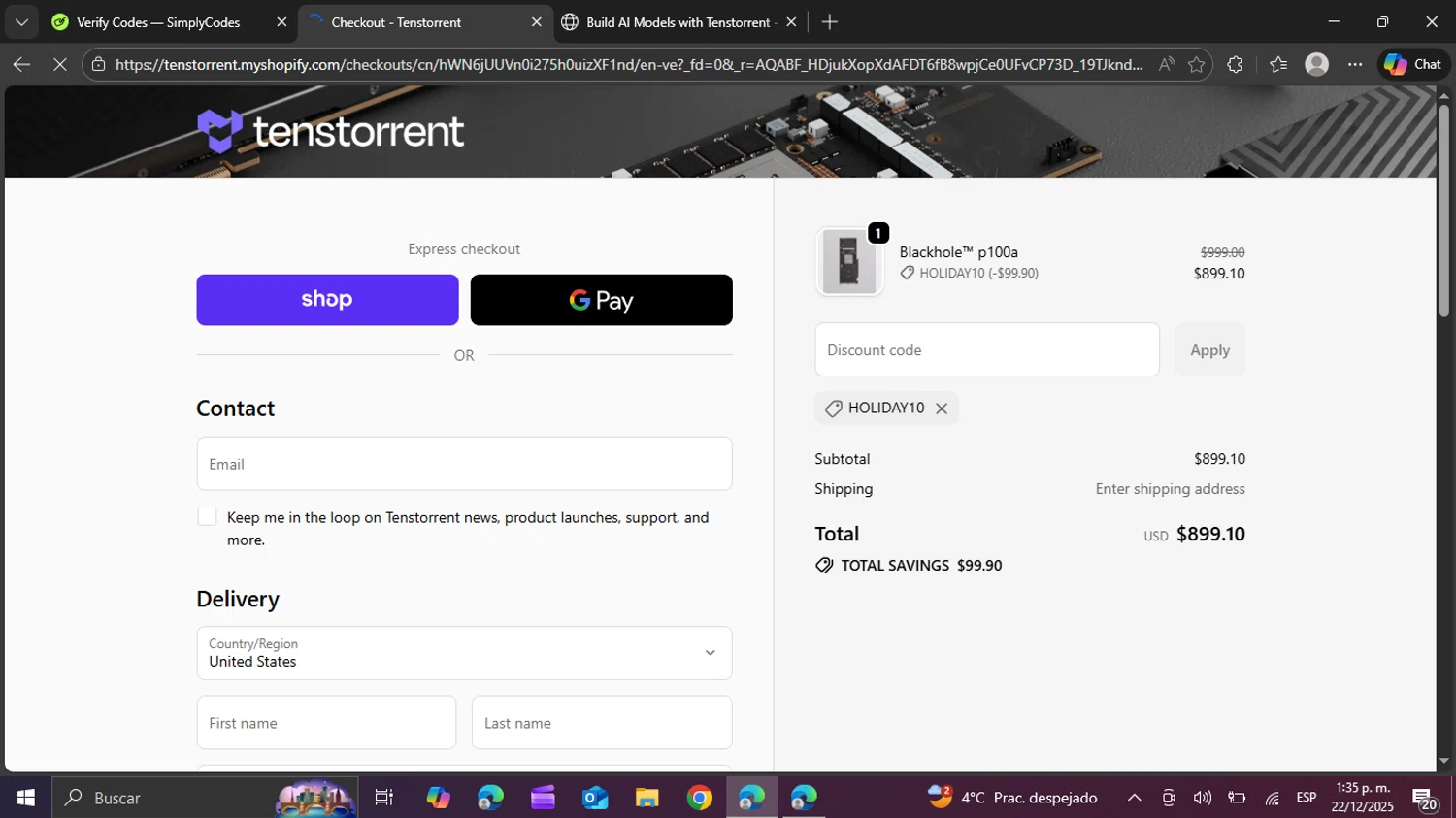Open the volume control icon
The height and width of the screenshot is (818, 1456).
point(1203,798)
